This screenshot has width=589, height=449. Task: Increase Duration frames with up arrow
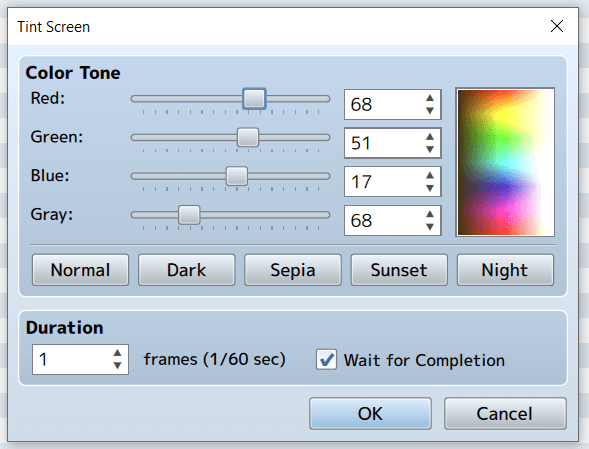point(117,353)
